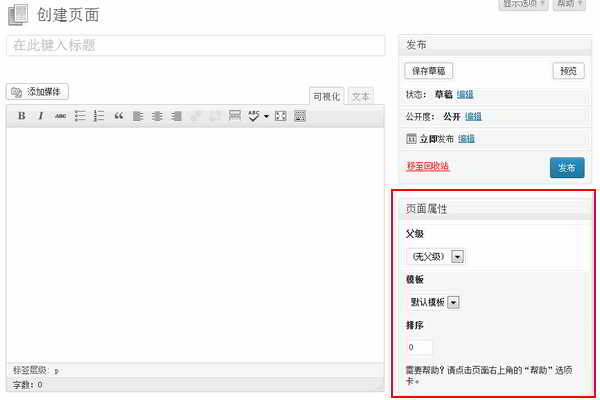Align text left
The image size is (600, 400).
pyautogui.click(x=138, y=116)
